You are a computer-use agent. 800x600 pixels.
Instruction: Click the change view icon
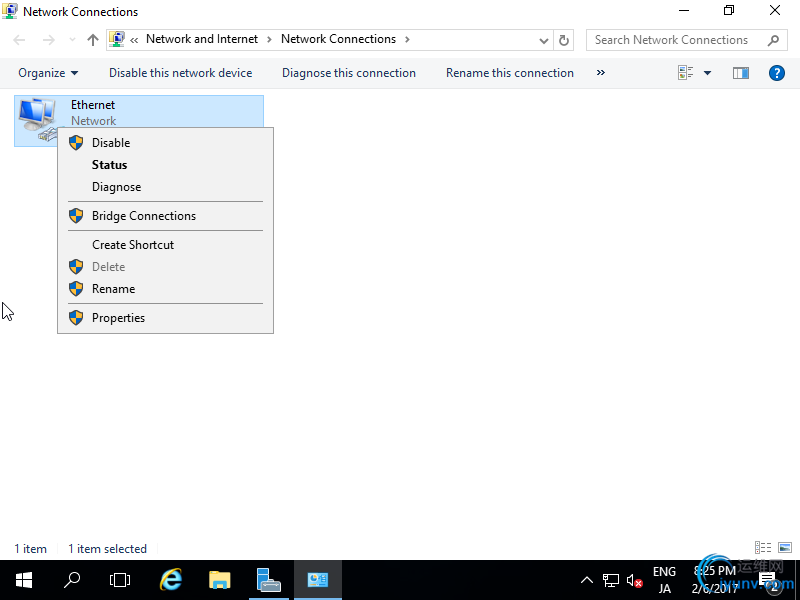click(x=686, y=73)
